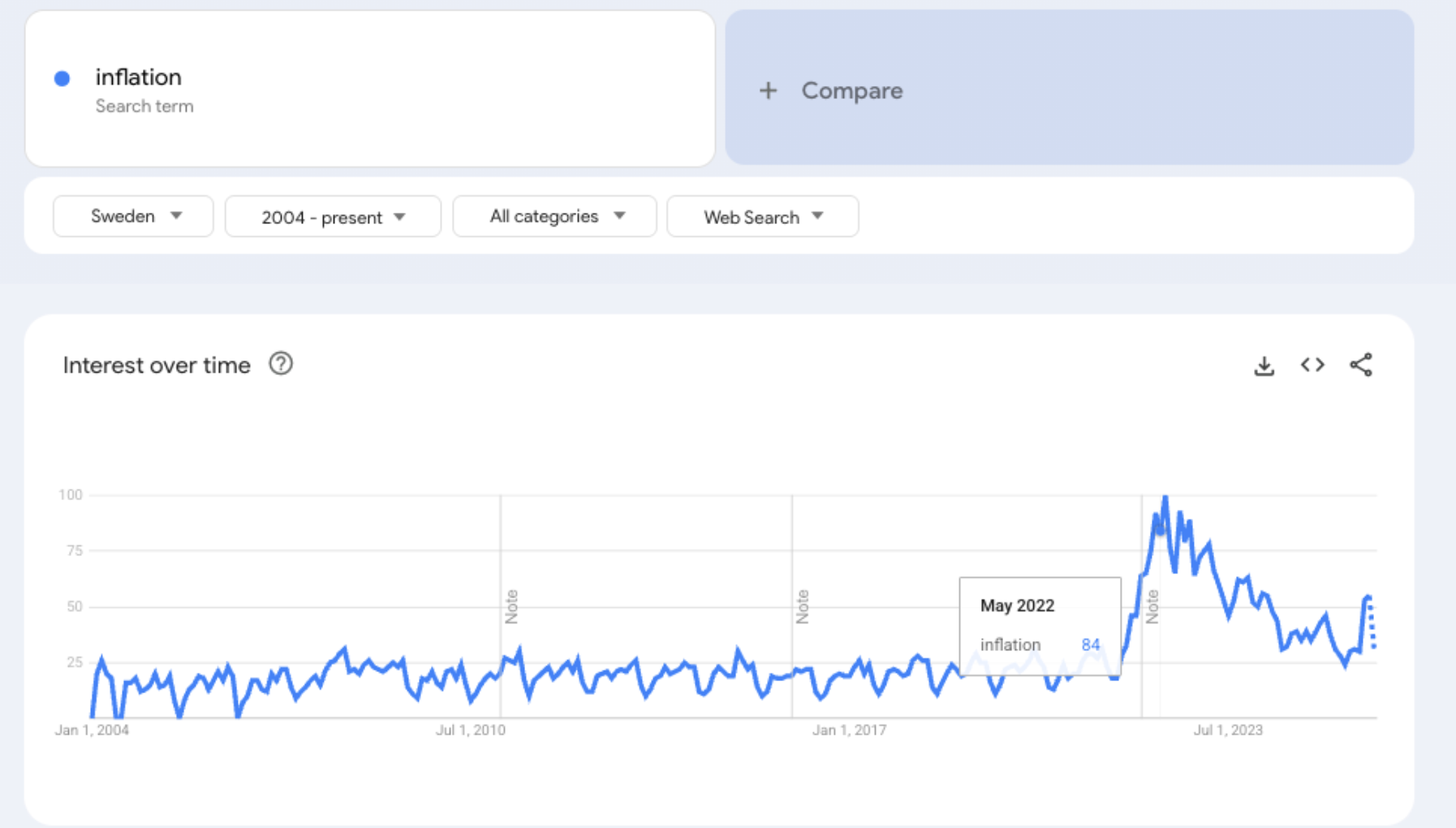Click the chart's peak at 100
Screen dimensions: 1456x828
point(1165,498)
